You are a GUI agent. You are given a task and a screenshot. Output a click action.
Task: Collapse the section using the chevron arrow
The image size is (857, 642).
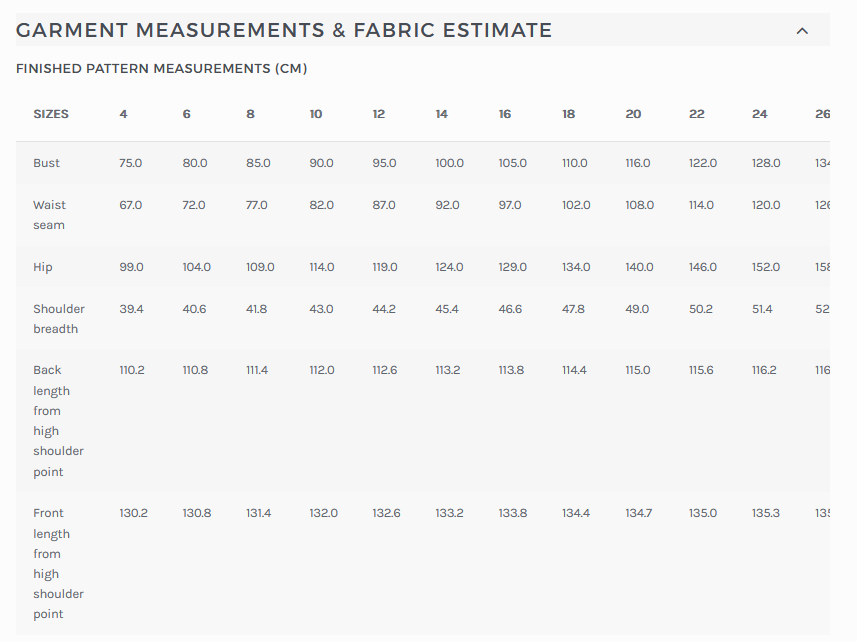point(801,31)
